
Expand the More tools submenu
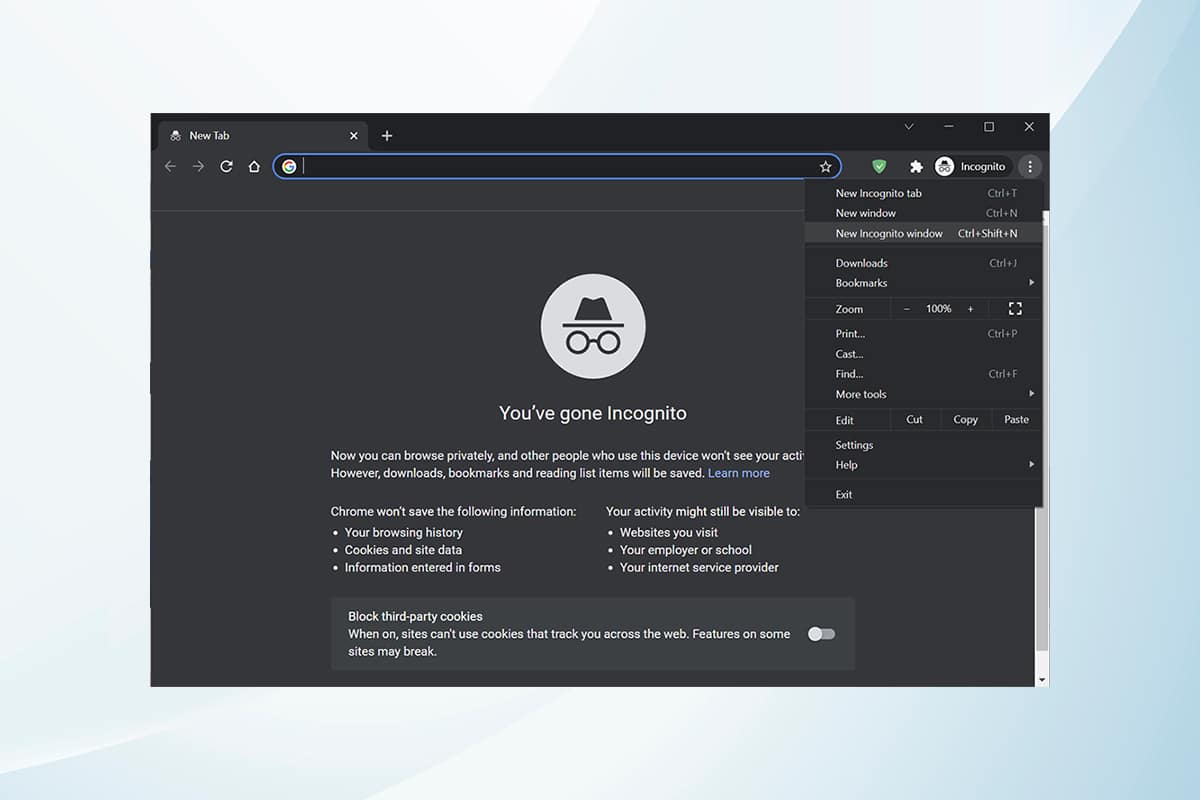[923, 394]
